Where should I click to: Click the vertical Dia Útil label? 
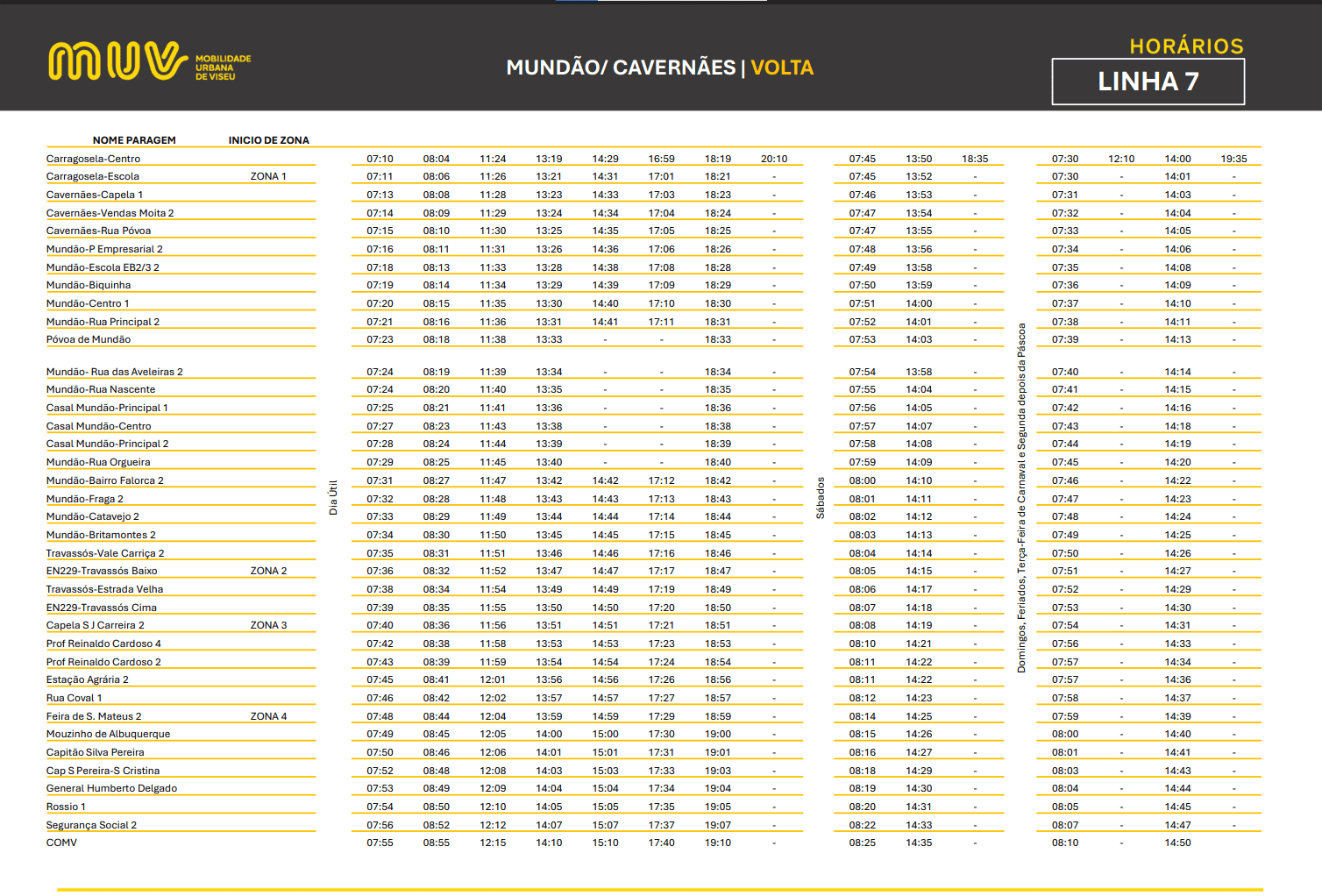[333, 497]
